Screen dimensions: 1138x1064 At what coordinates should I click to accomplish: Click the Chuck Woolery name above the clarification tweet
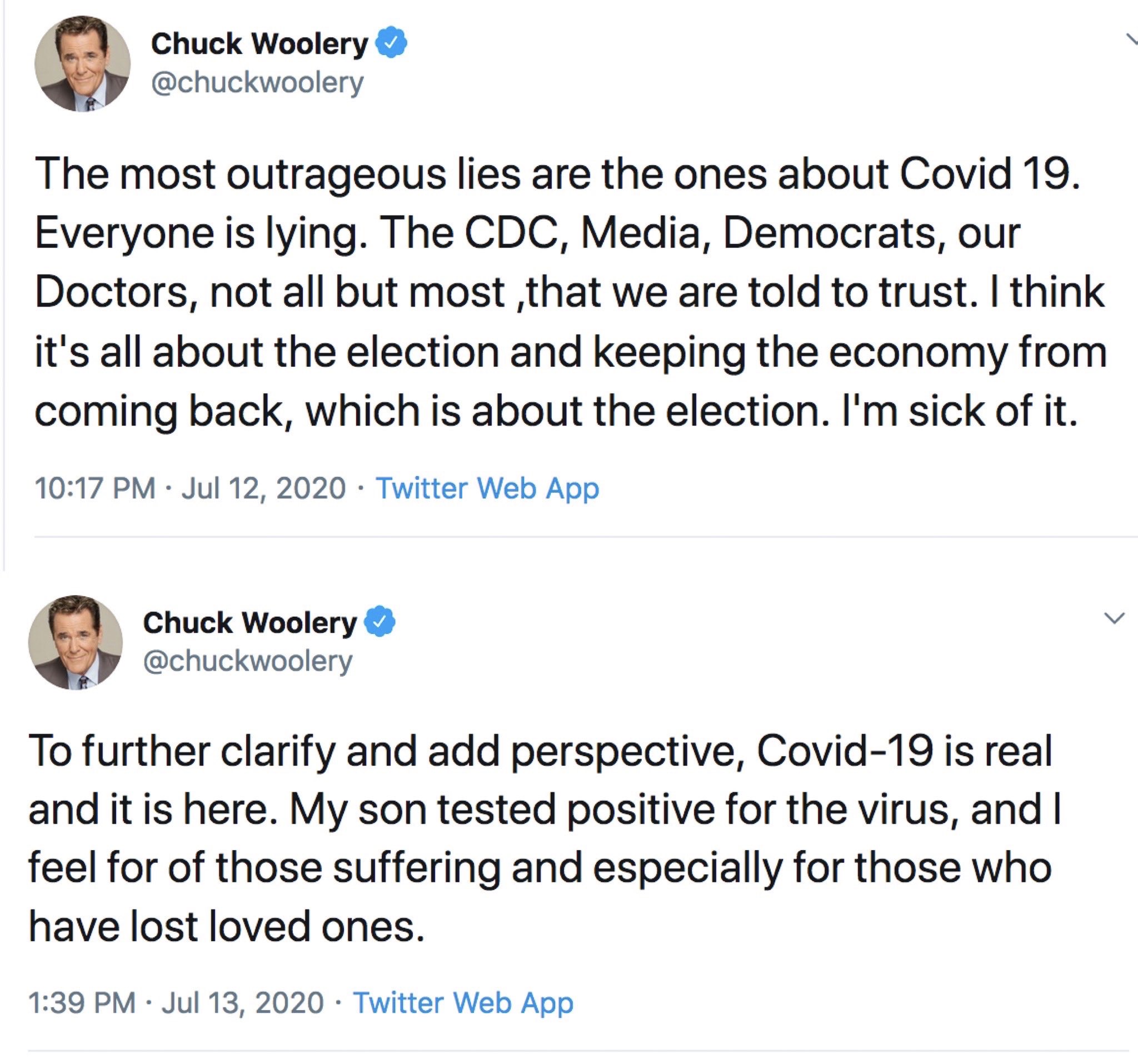250,623
